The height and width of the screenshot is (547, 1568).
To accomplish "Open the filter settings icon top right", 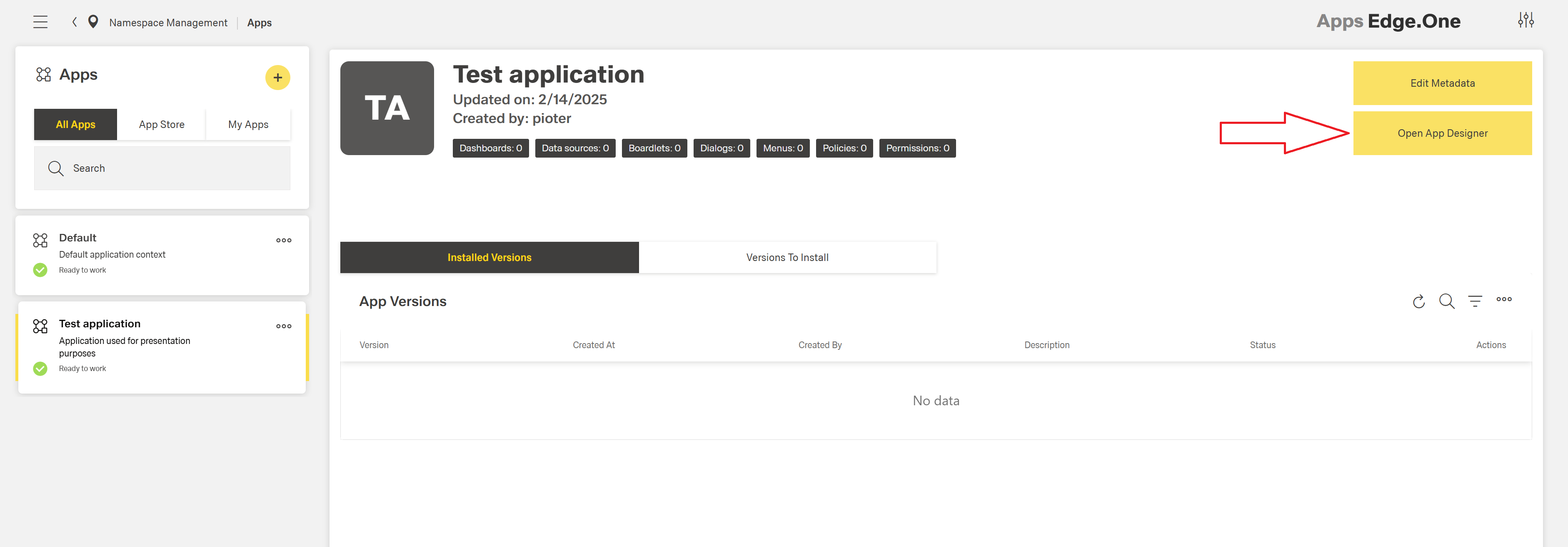I will 1527,20.
